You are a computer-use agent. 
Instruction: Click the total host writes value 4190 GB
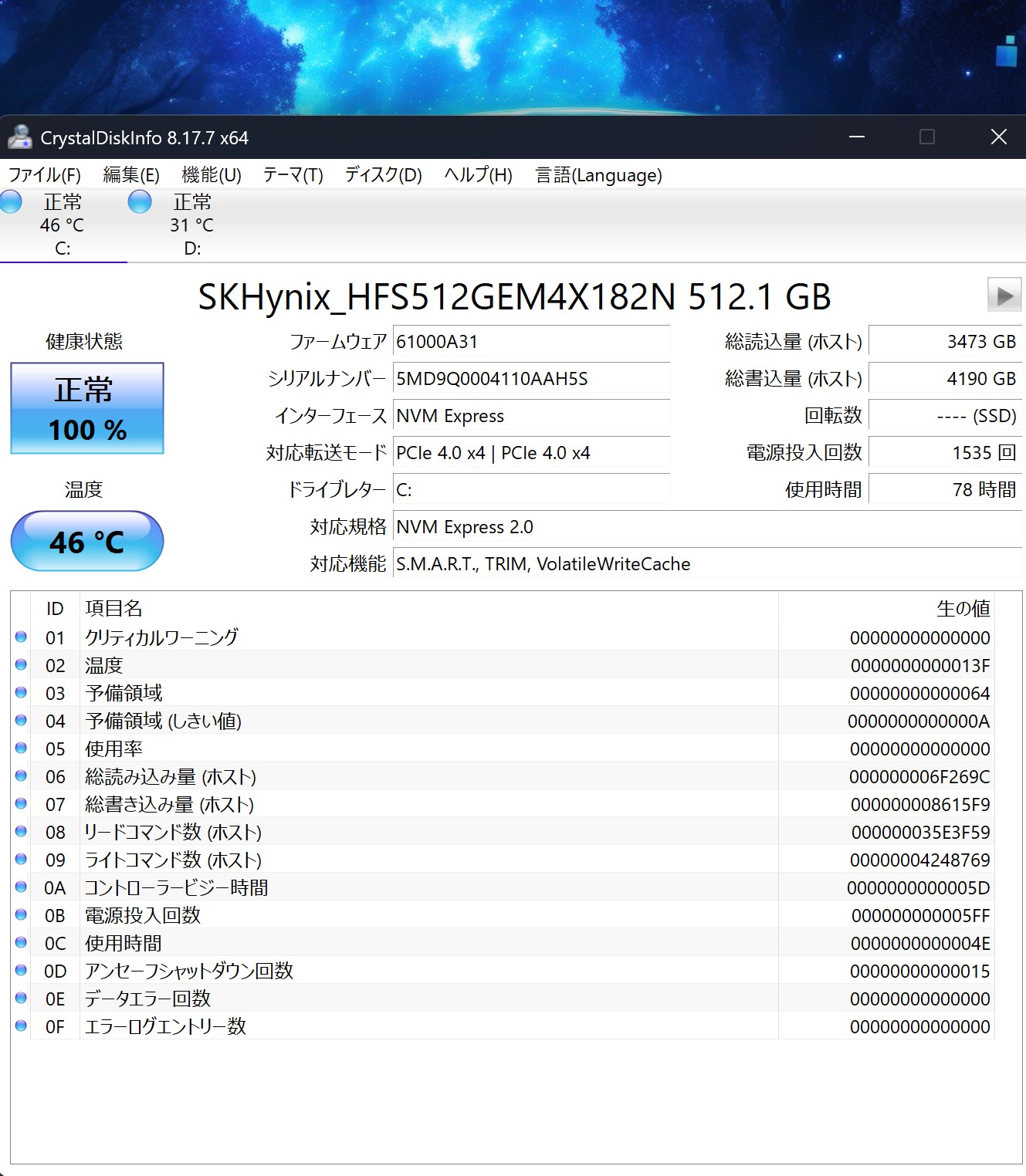(946, 378)
